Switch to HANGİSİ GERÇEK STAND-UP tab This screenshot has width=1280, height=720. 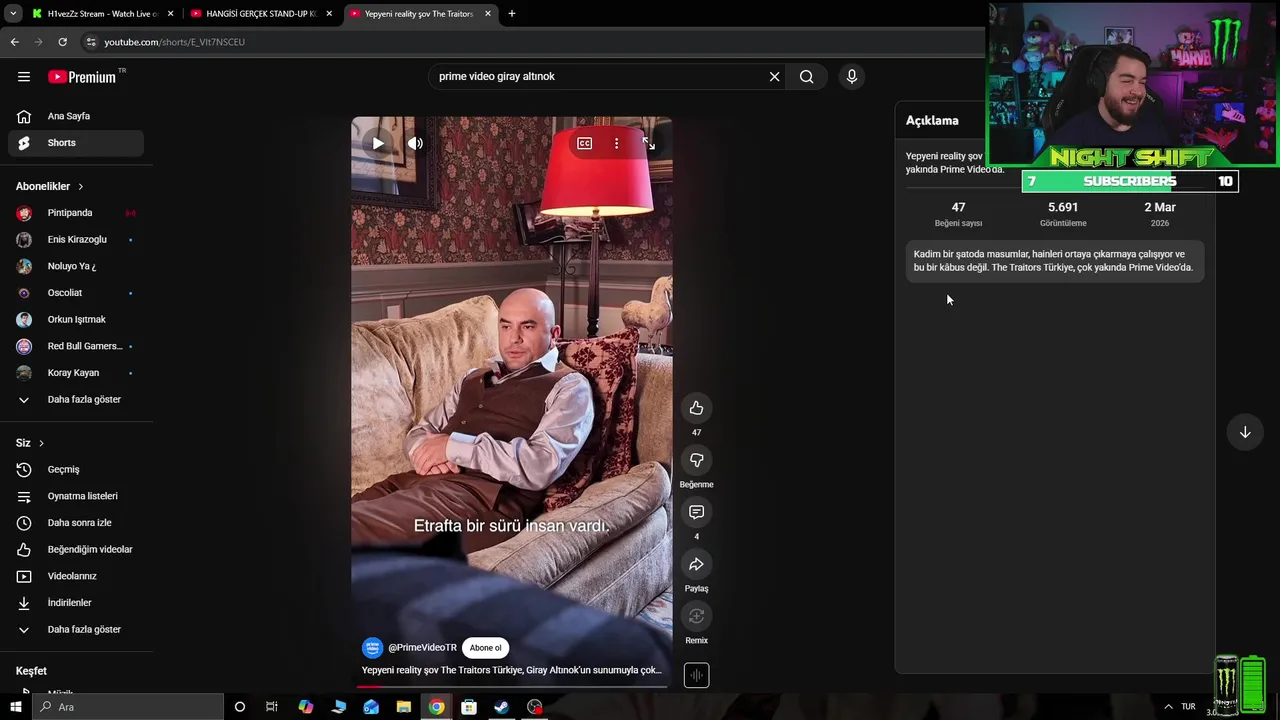tap(261, 14)
